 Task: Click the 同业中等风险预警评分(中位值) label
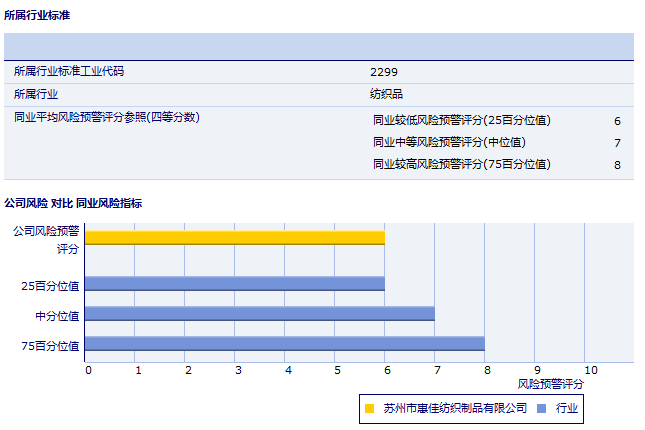[449, 142]
